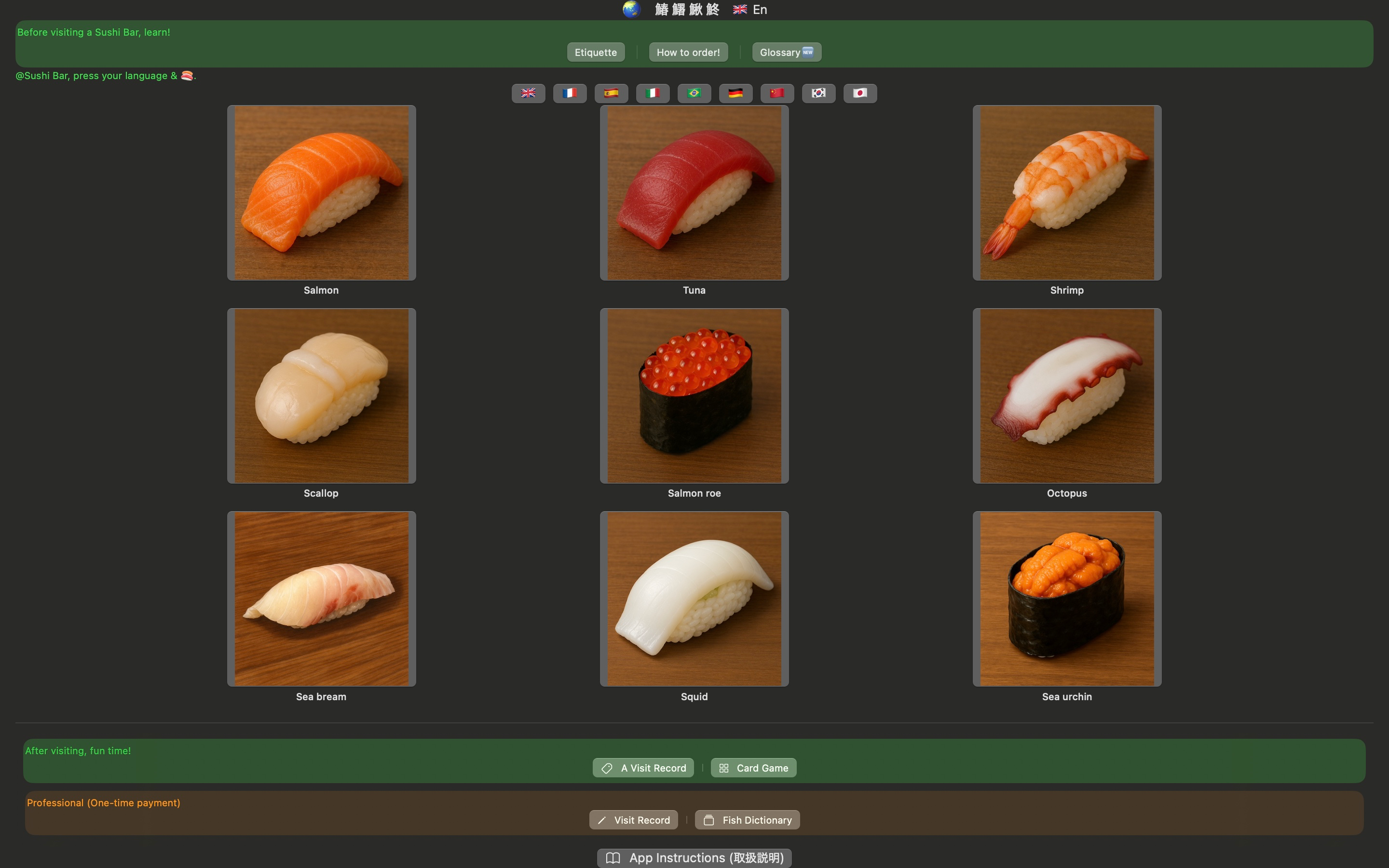Click the 'Shrimp' label text
Viewport: 1389px width, 868px height.
click(1067, 290)
